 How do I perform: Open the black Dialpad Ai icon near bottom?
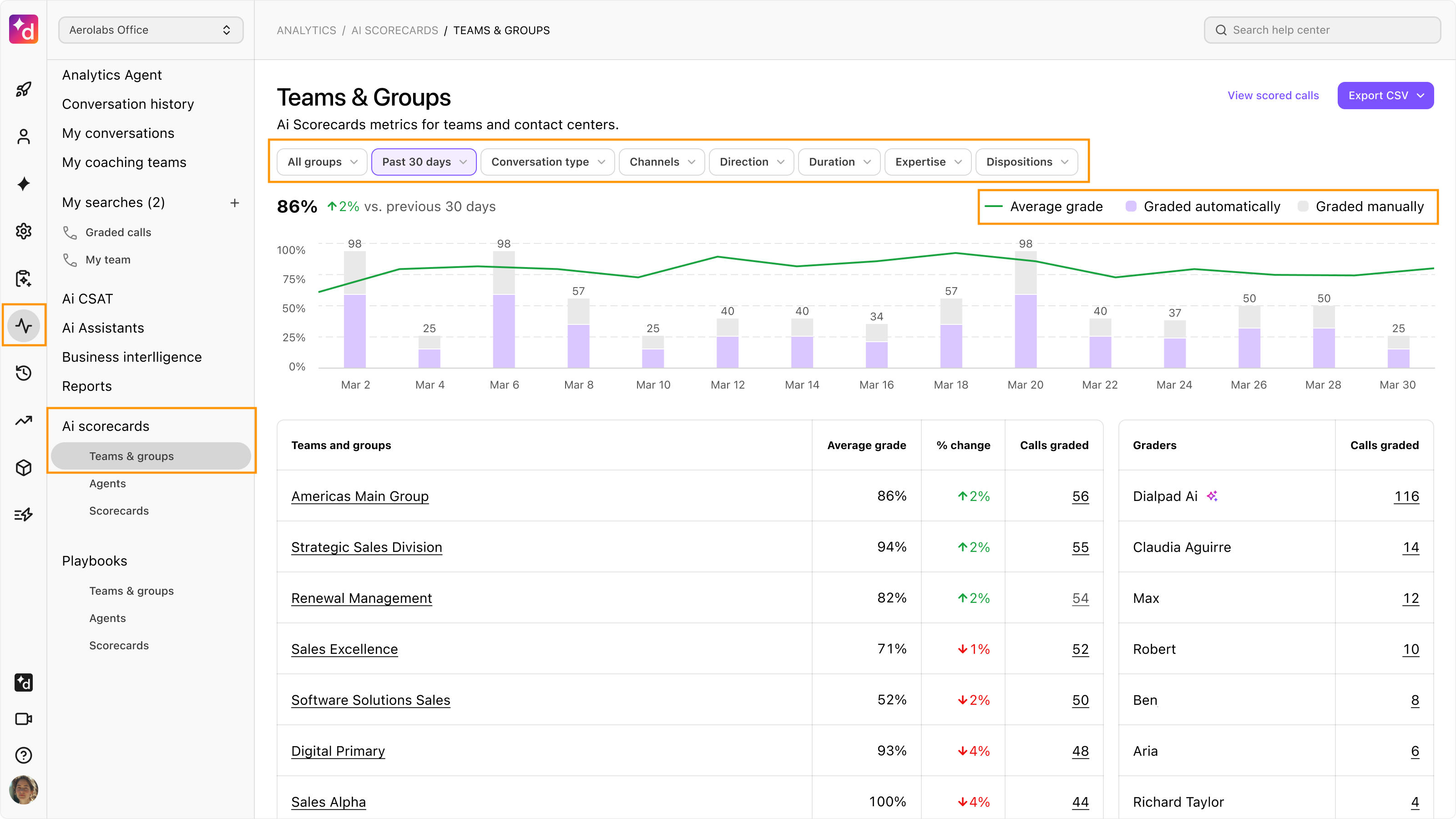pyautogui.click(x=23, y=683)
